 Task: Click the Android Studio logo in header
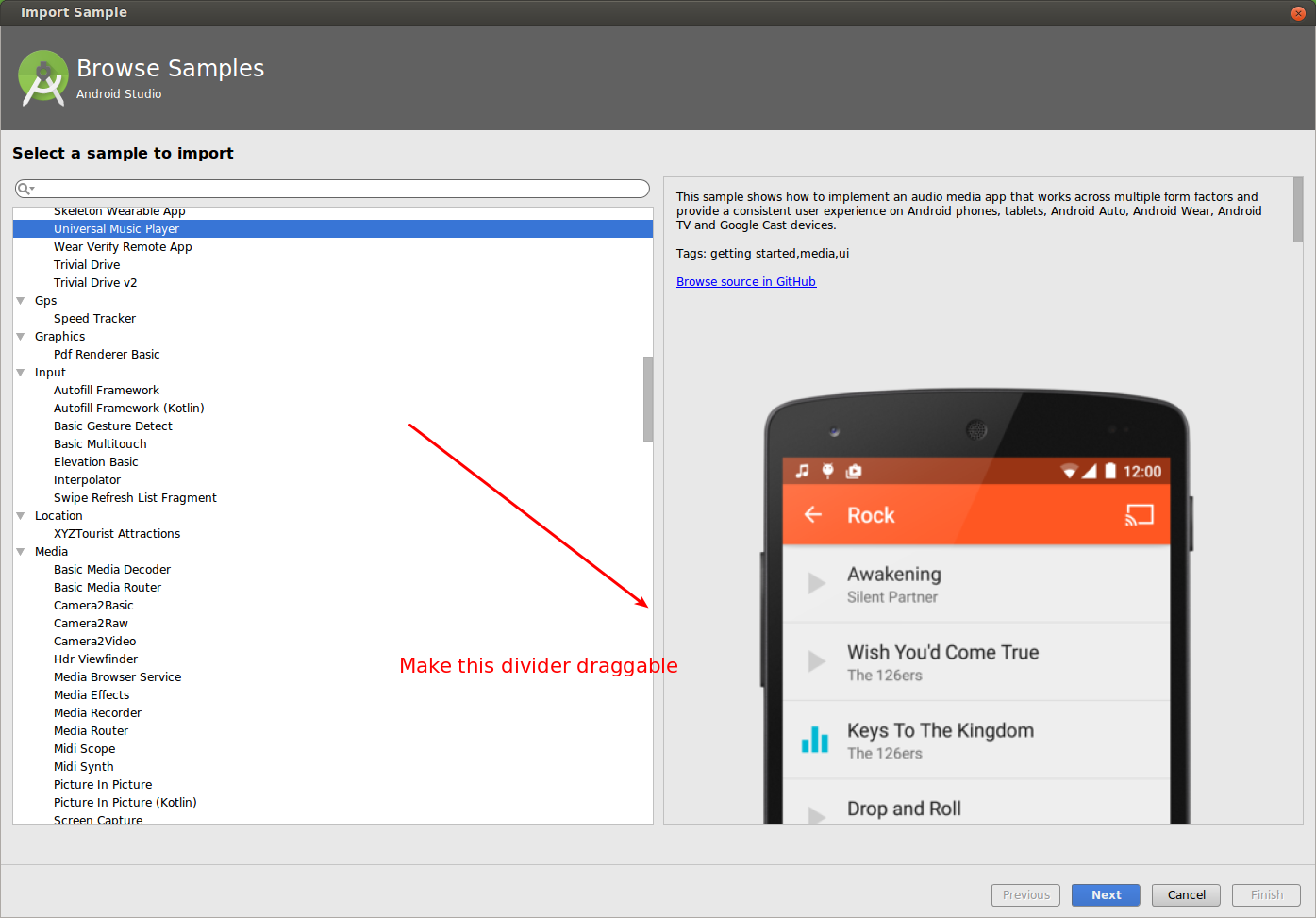(x=43, y=78)
